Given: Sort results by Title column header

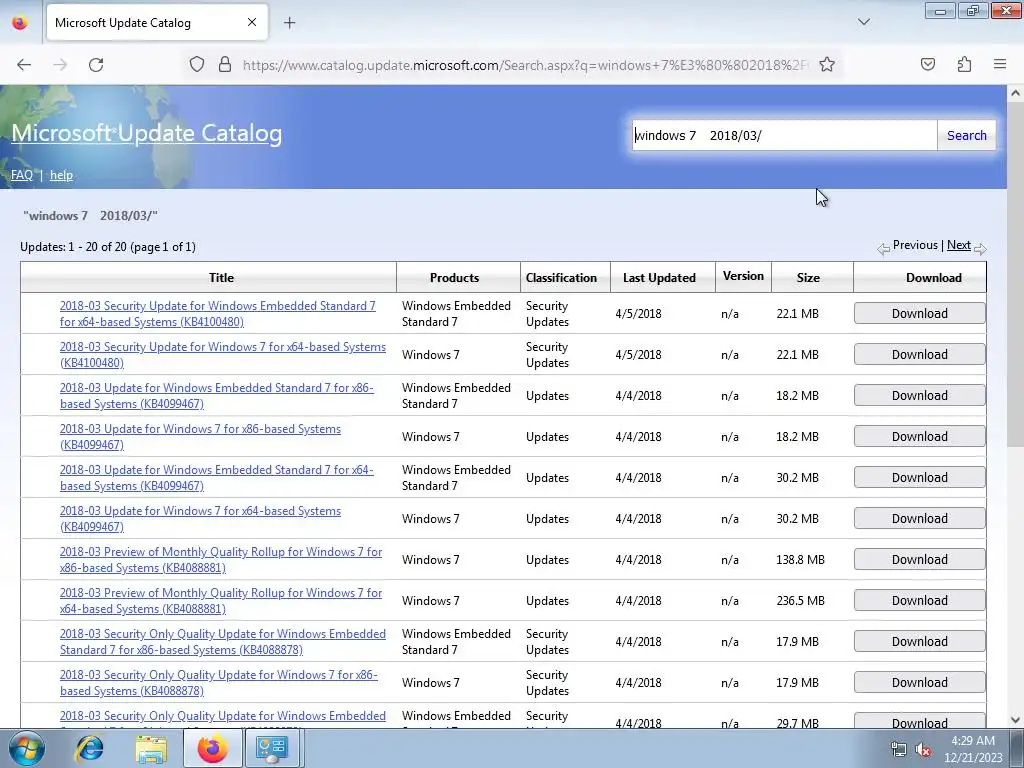Looking at the screenshot, I should pos(221,278).
